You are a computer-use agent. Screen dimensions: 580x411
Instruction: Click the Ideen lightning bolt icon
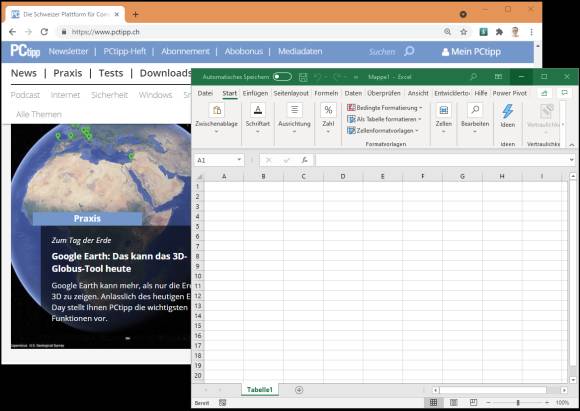508,111
